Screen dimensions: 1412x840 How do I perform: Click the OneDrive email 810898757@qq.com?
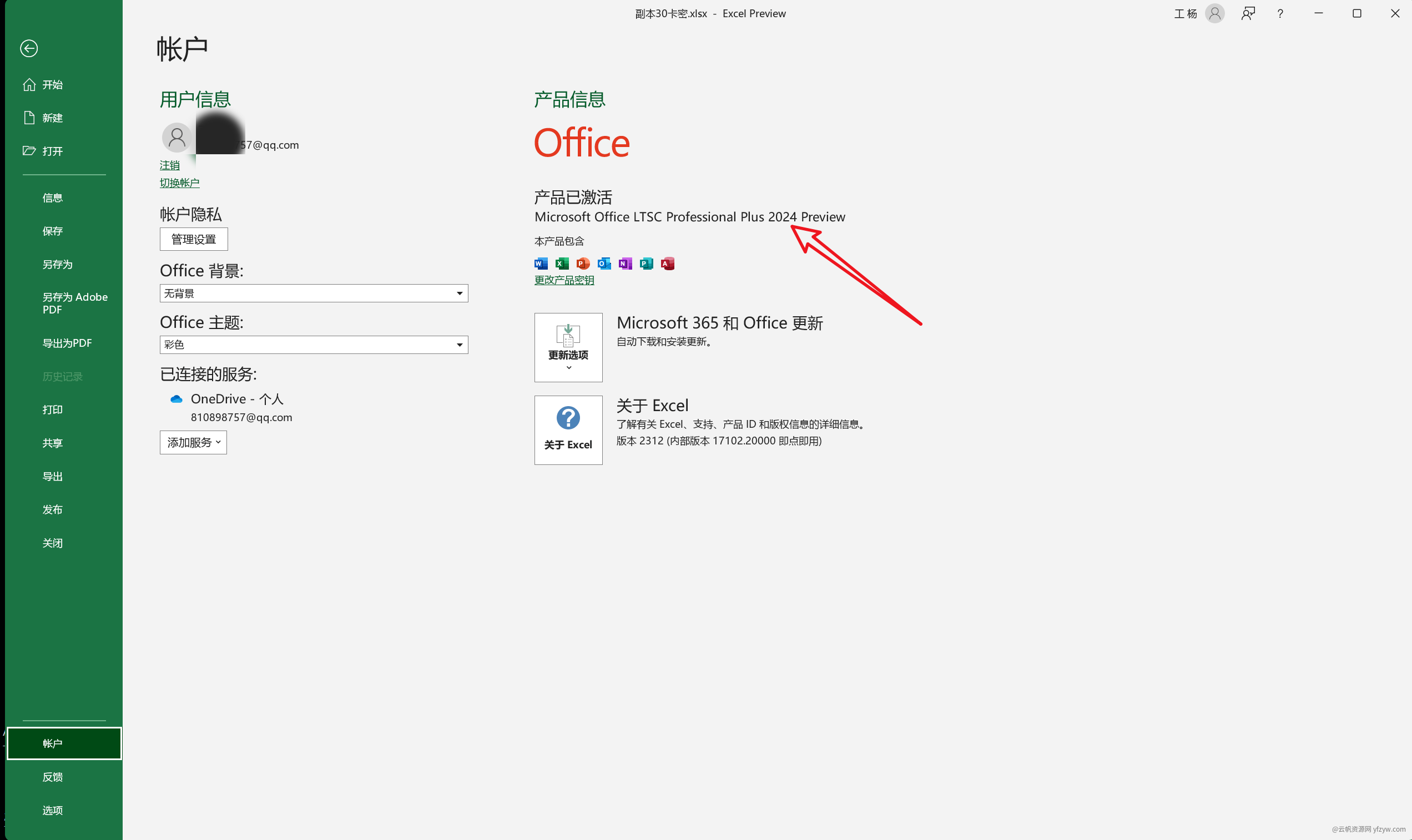[x=242, y=417]
